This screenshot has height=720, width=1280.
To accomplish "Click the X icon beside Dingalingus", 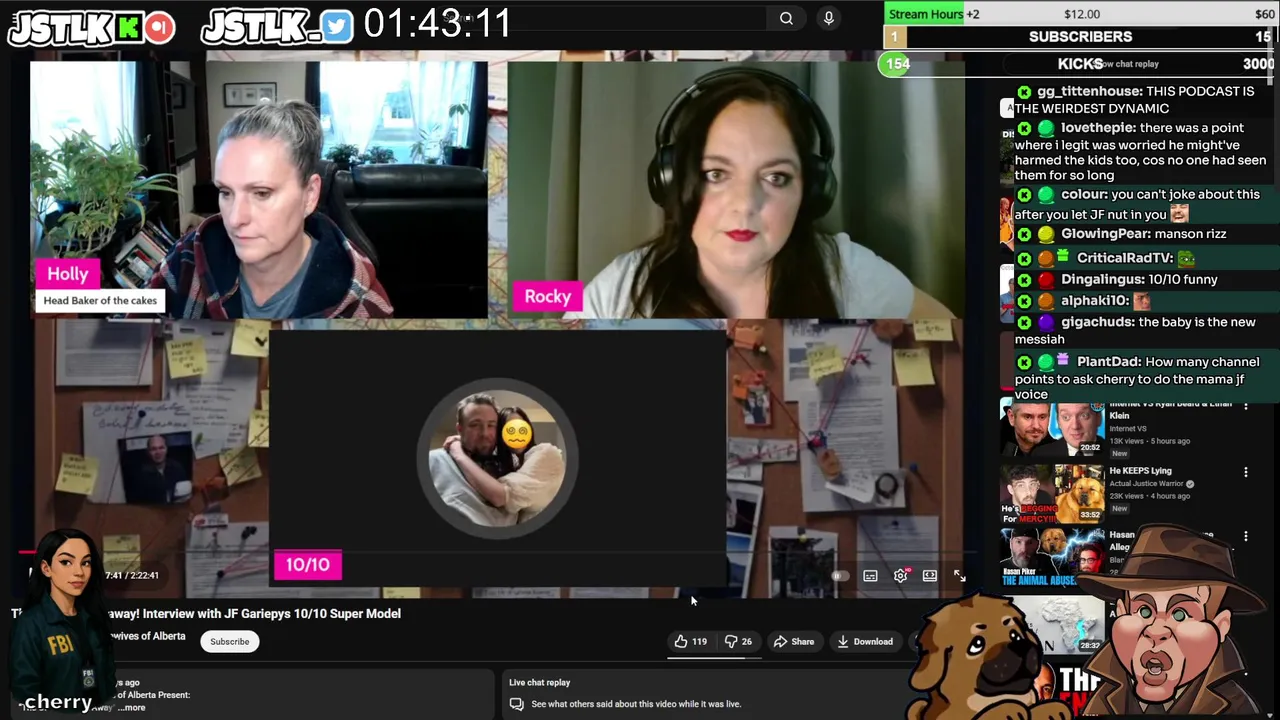I will pos(1024,280).
